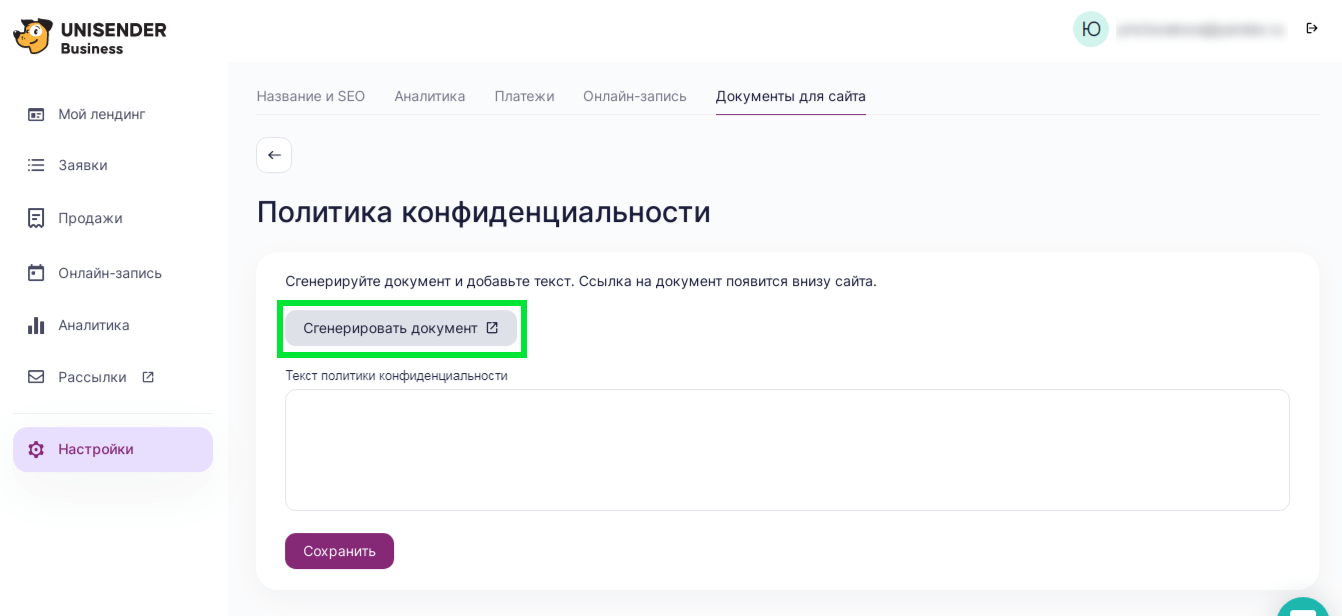
Task: Click the Сохранить button
Action: pos(339,551)
